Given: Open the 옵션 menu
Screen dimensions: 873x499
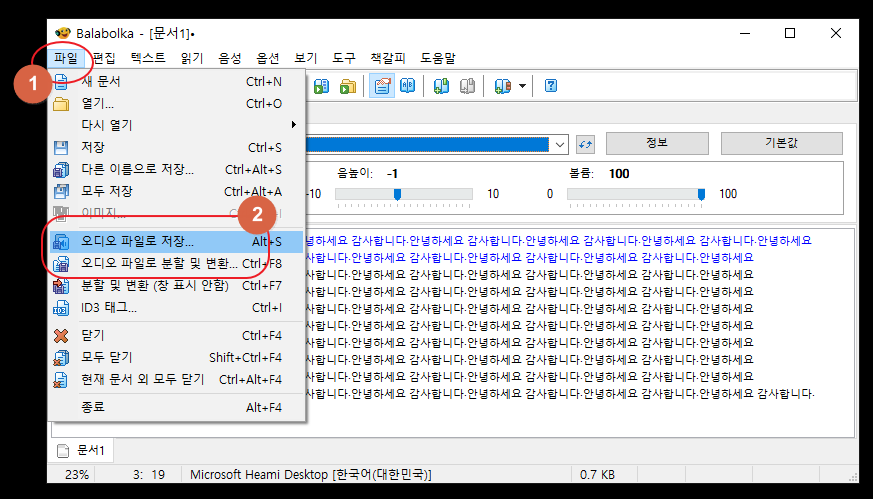Looking at the screenshot, I should 268,58.
